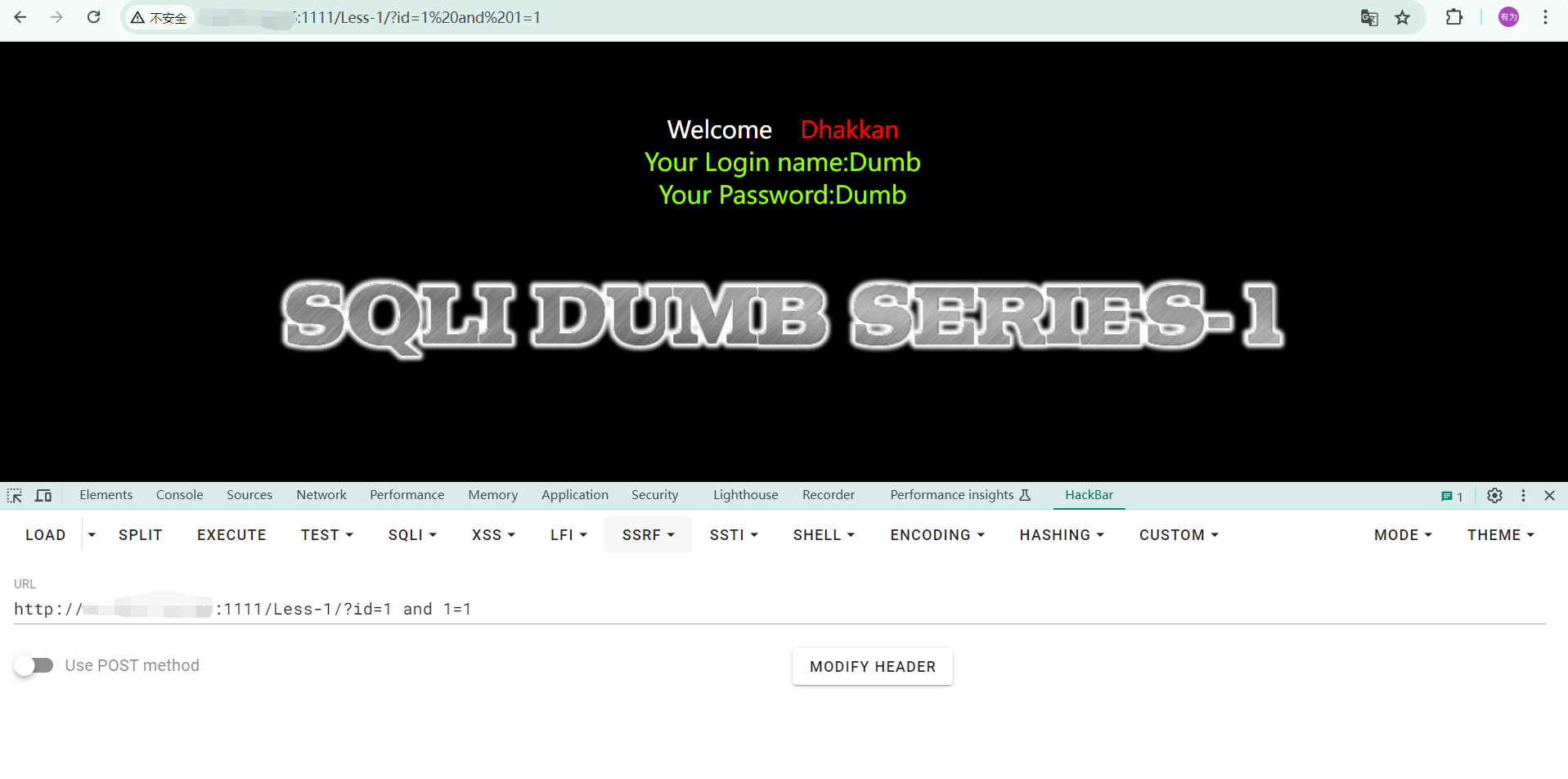Open the TEST dropdown
Screen dimensions: 1568x779
coord(327,535)
